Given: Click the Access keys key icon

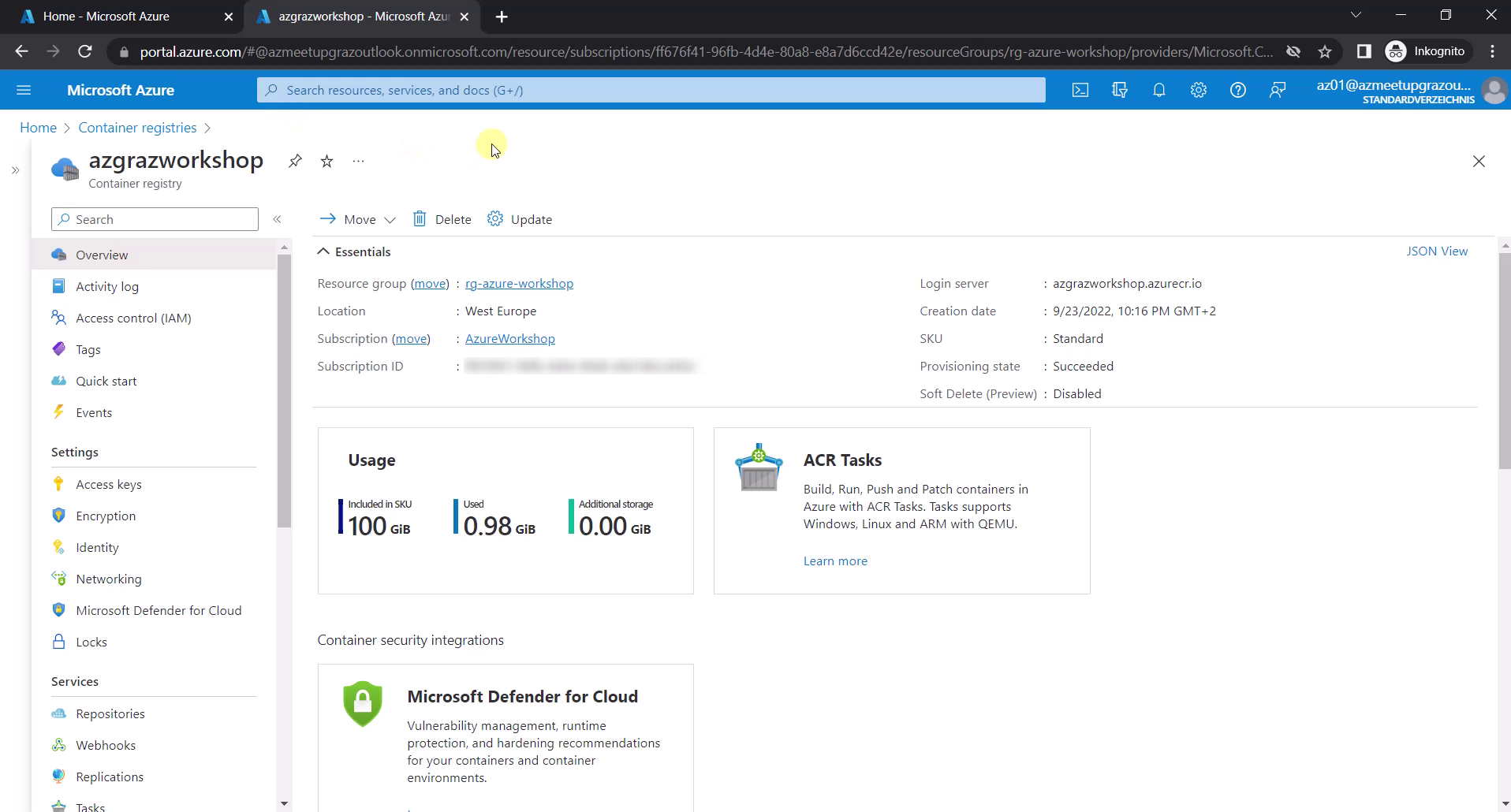Looking at the screenshot, I should pyautogui.click(x=58, y=484).
